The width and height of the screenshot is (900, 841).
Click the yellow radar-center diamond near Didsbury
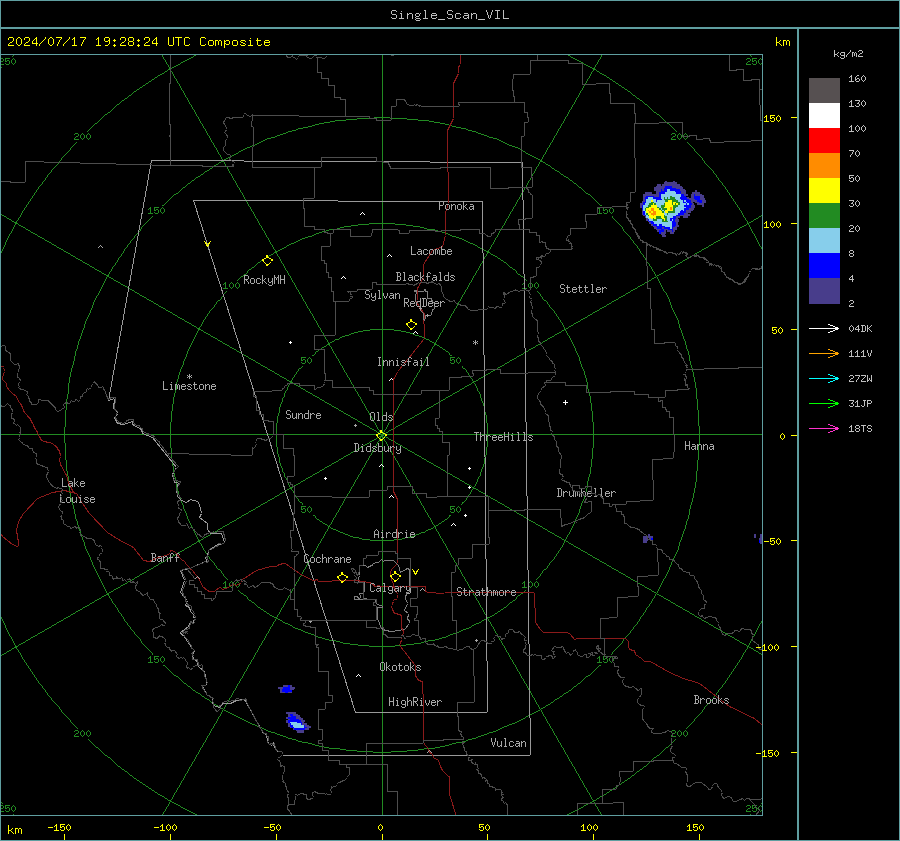pyautogui.click(x=381, y=436)
